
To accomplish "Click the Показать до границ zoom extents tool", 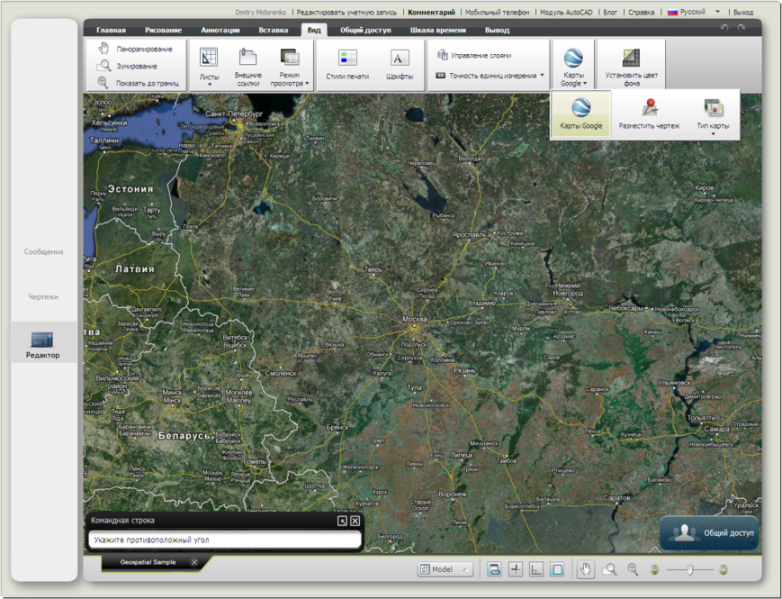I will (x=138, y=83).
